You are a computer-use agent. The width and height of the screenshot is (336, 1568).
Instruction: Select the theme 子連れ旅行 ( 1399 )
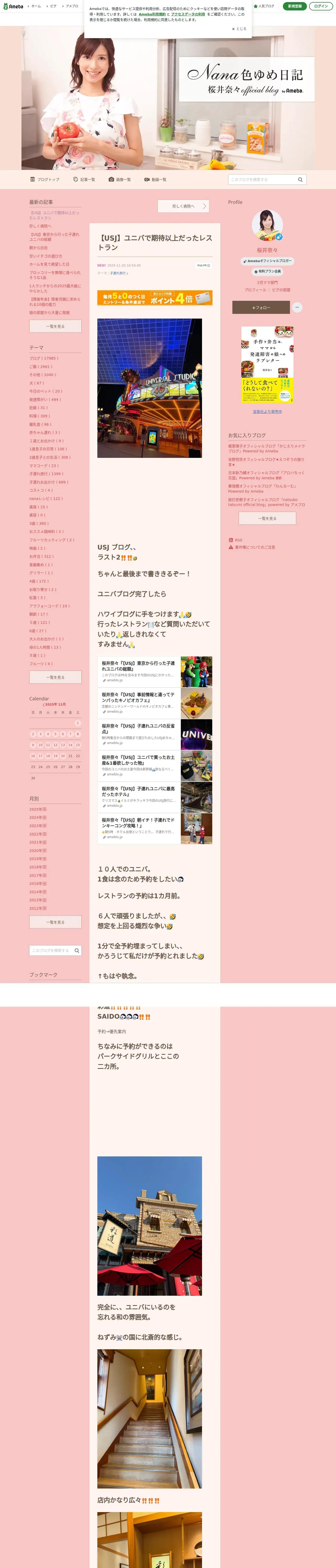coord(46,474)
